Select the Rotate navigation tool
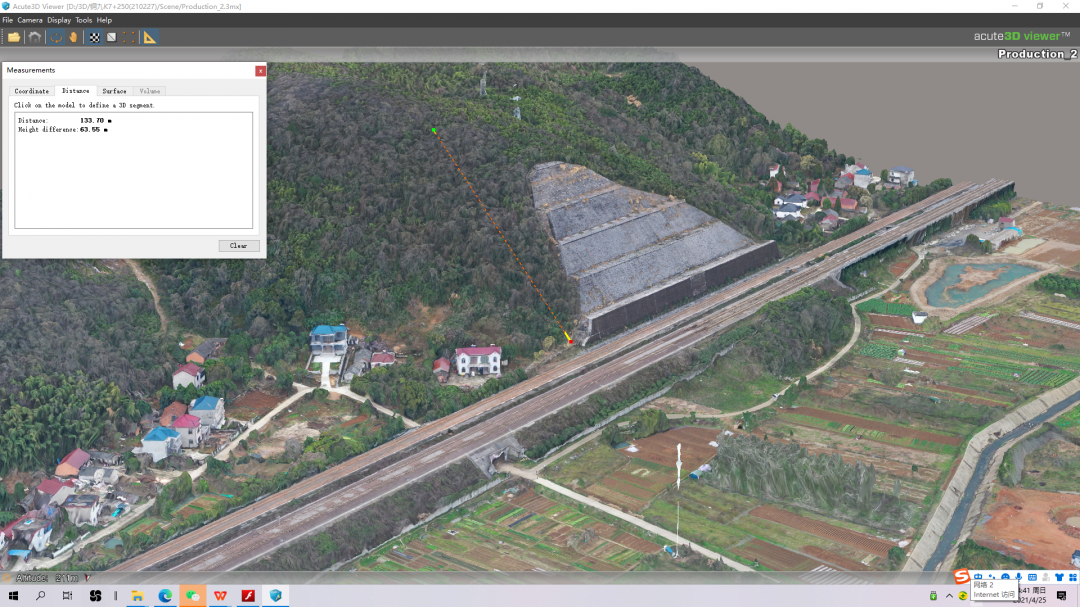Viewport: 1080px width, 607px height. [x=56, y=37]
